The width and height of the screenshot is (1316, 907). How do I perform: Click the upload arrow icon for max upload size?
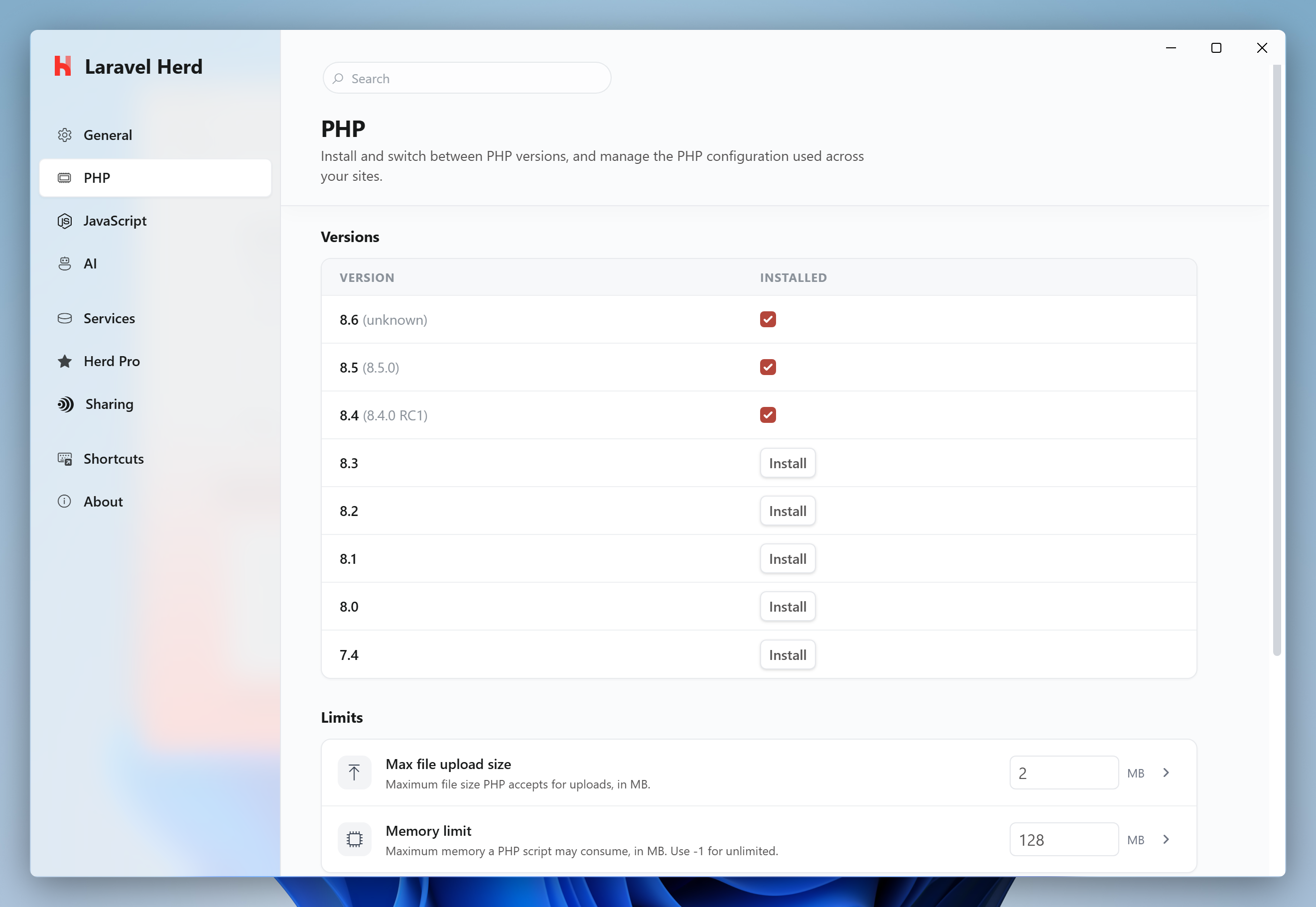point(354,773)
